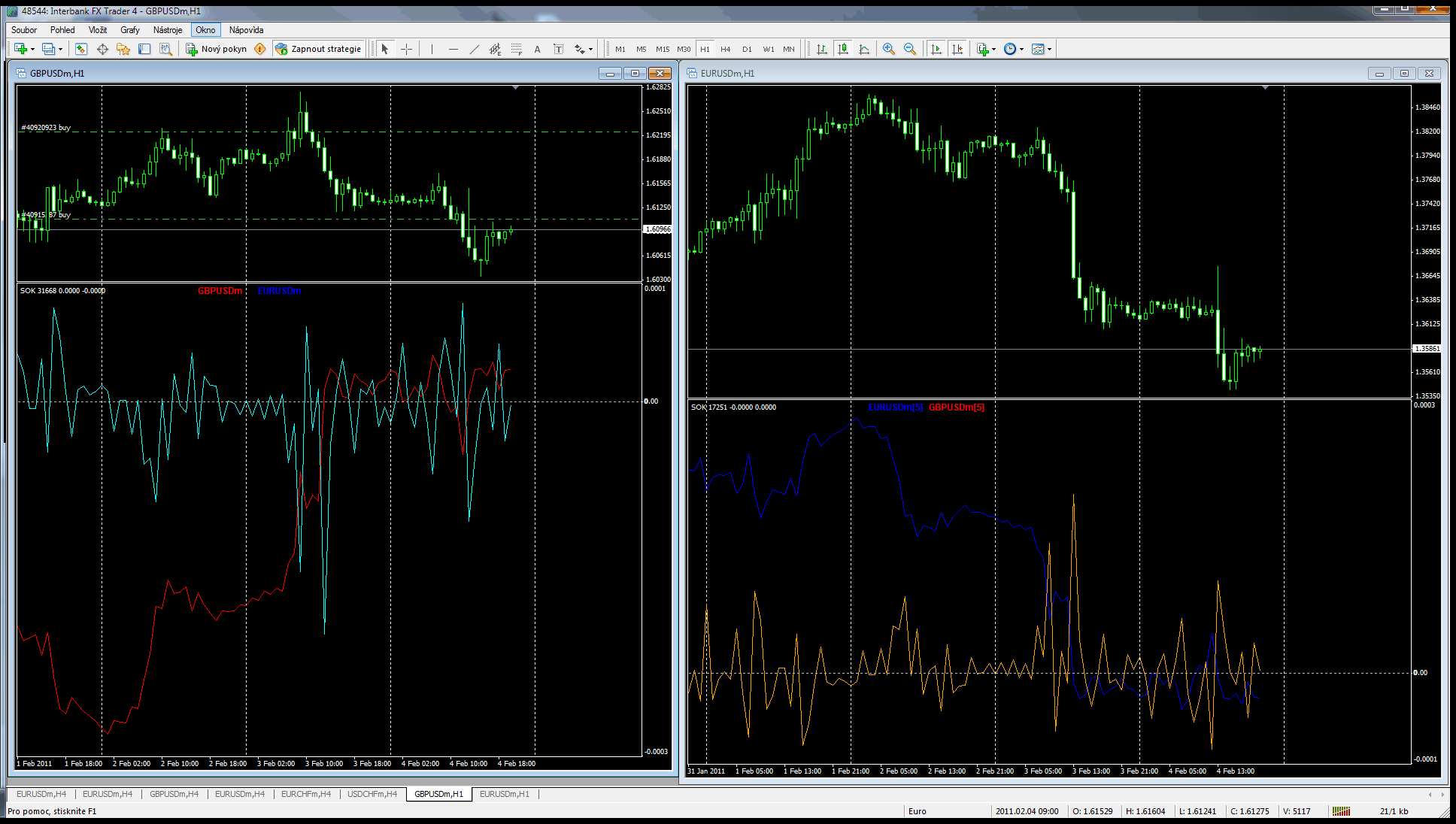Screen dimensions: 1456x824
Task: Select the crosshair tool
Action: 406,49
